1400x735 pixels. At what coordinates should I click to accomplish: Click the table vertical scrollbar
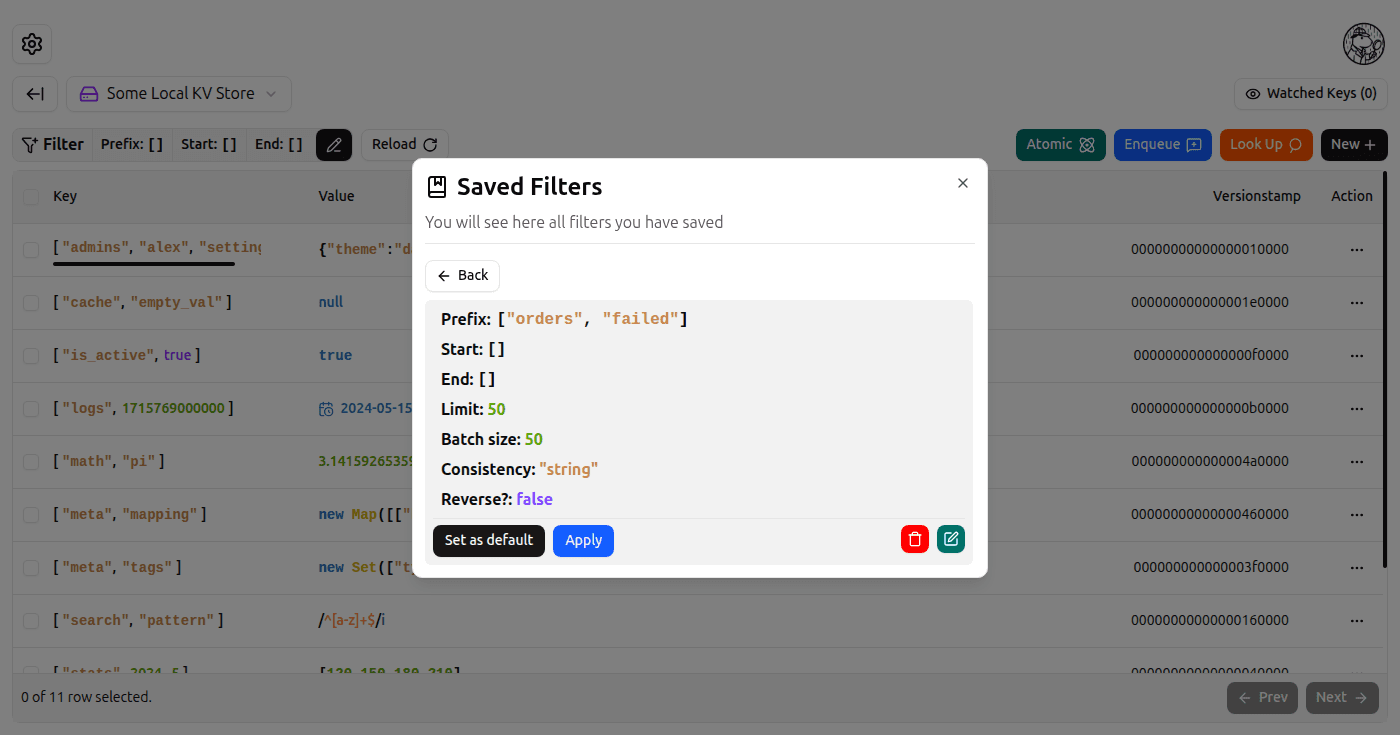click(1385, 370)
